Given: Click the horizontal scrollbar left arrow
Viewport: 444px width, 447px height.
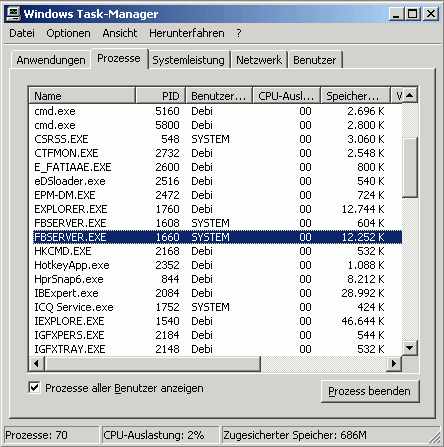Looking at the screenshot, I should [37, 363].
